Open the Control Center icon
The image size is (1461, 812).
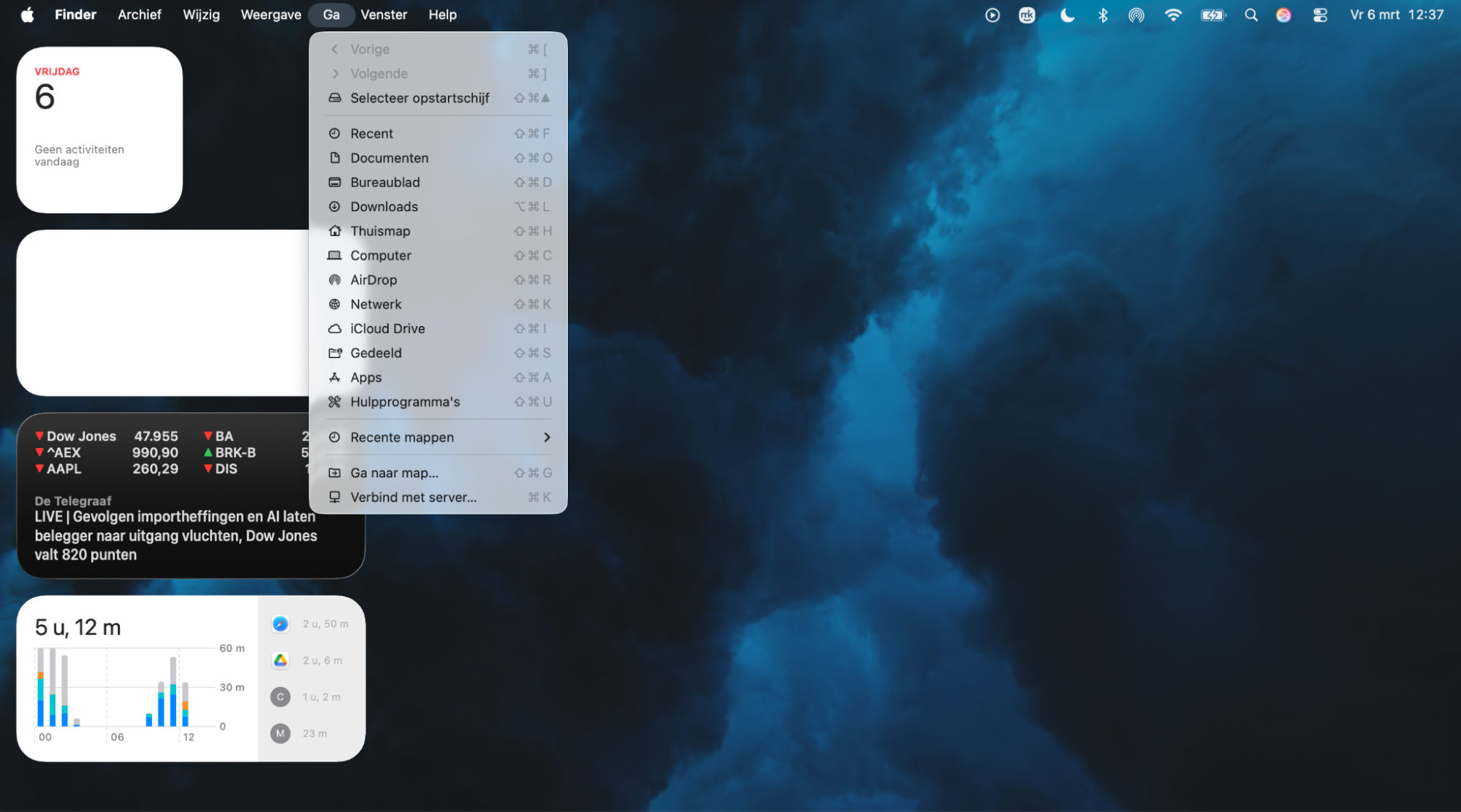1320,15
